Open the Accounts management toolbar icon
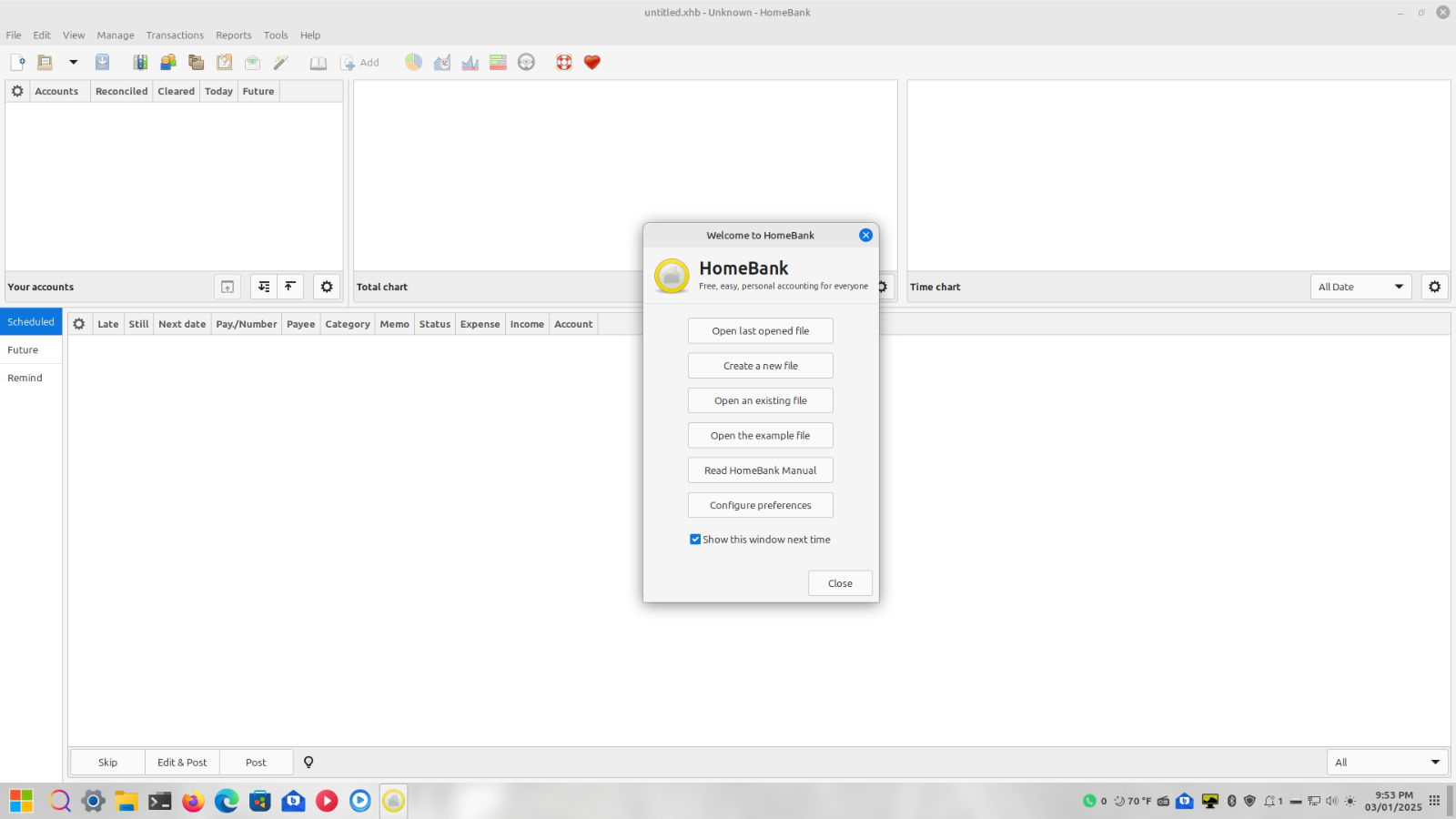The width and height of the screenshot is (1456, 819). tap(140, 62)
